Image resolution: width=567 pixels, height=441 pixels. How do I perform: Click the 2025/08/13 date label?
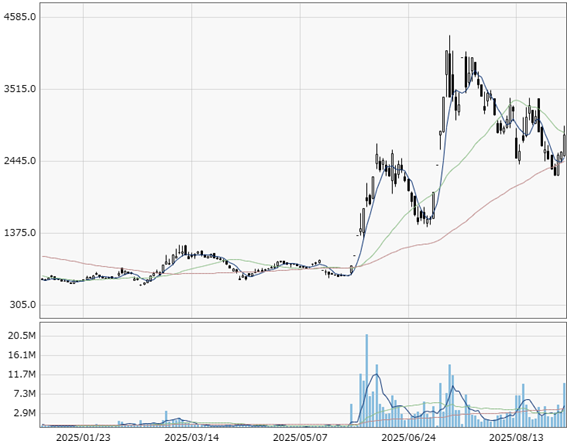coord(516,437)
